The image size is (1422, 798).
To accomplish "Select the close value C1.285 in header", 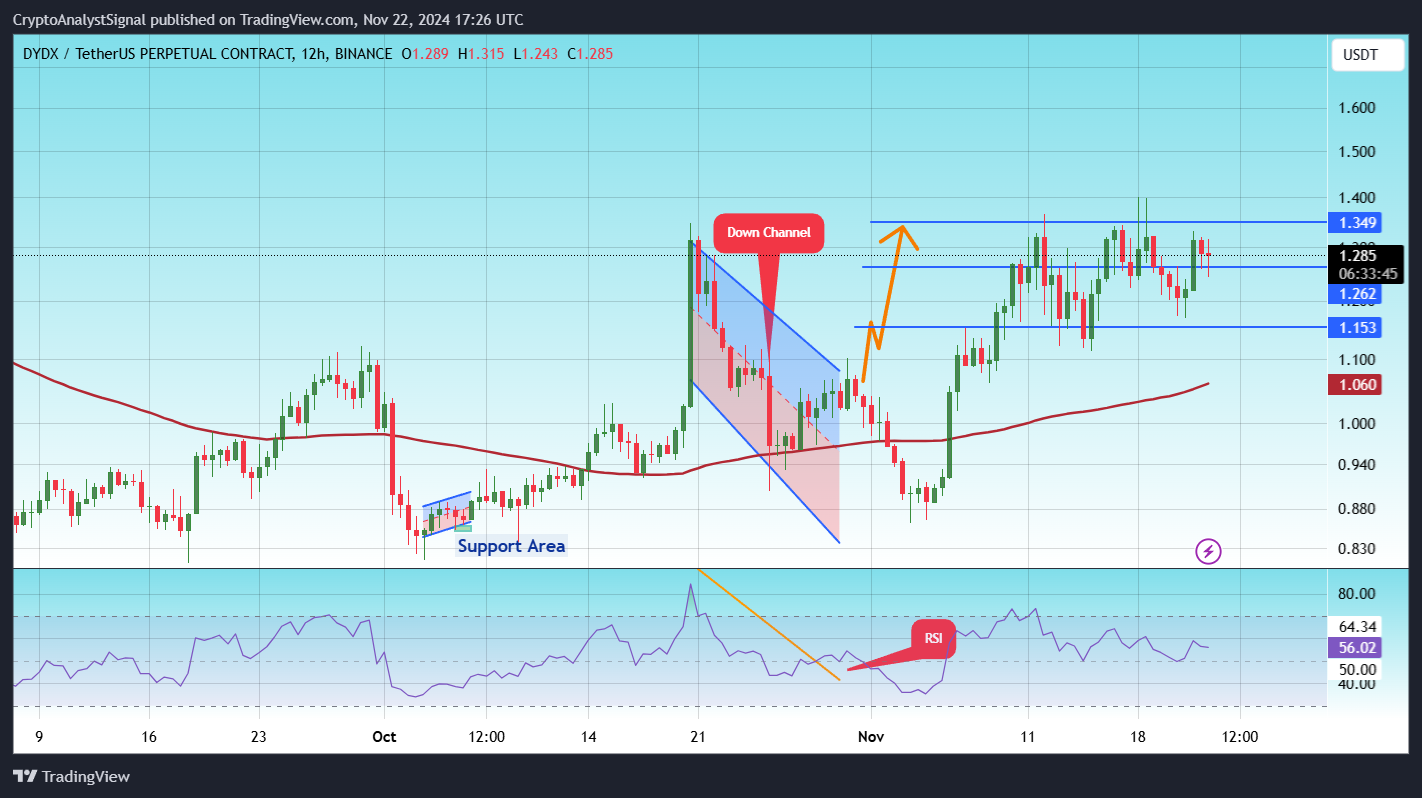I will 590,53.
